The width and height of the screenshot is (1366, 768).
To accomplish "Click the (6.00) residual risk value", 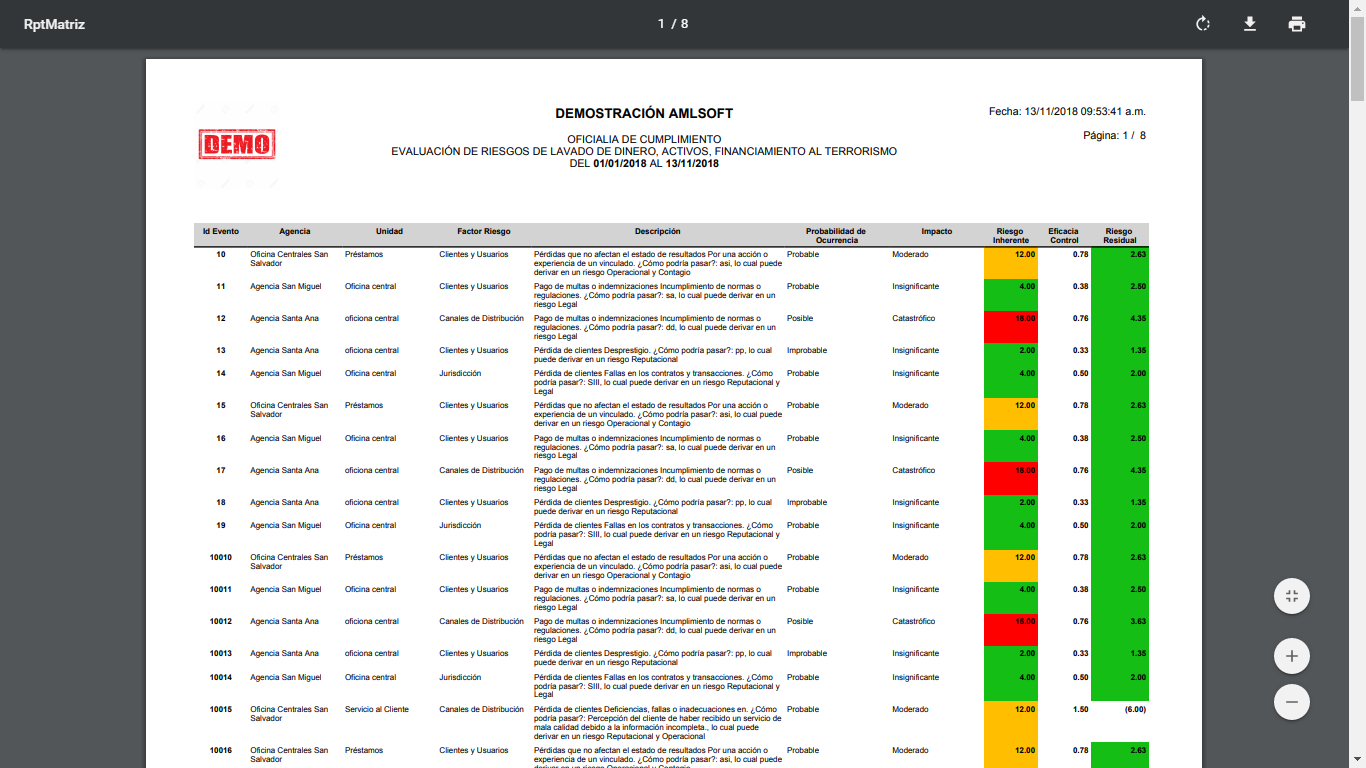I will coord(1133,709).
